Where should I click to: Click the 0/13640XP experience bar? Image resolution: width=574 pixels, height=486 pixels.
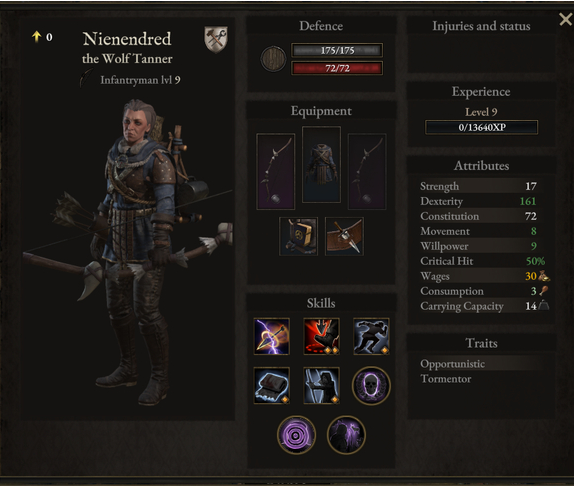[x=481, y=127]
